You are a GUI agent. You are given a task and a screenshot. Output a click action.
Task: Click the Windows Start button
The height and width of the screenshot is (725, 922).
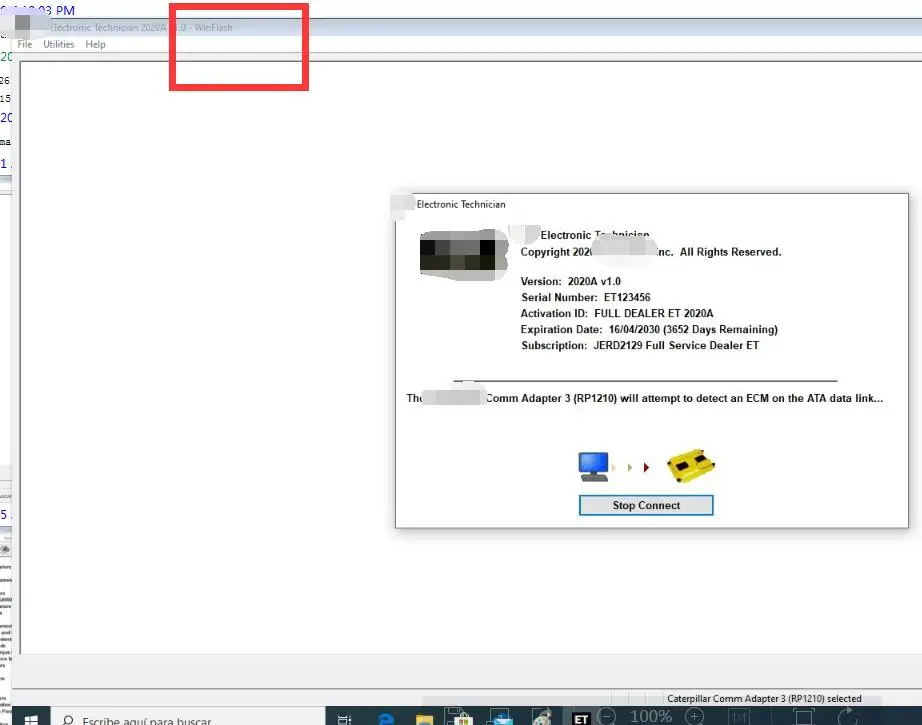[31, 719]
